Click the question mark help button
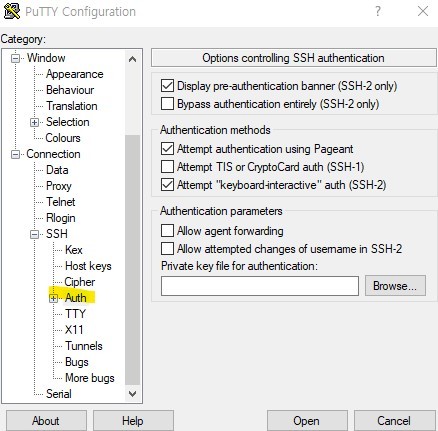The height and width of the screenshot is (431, 438). 378,12
